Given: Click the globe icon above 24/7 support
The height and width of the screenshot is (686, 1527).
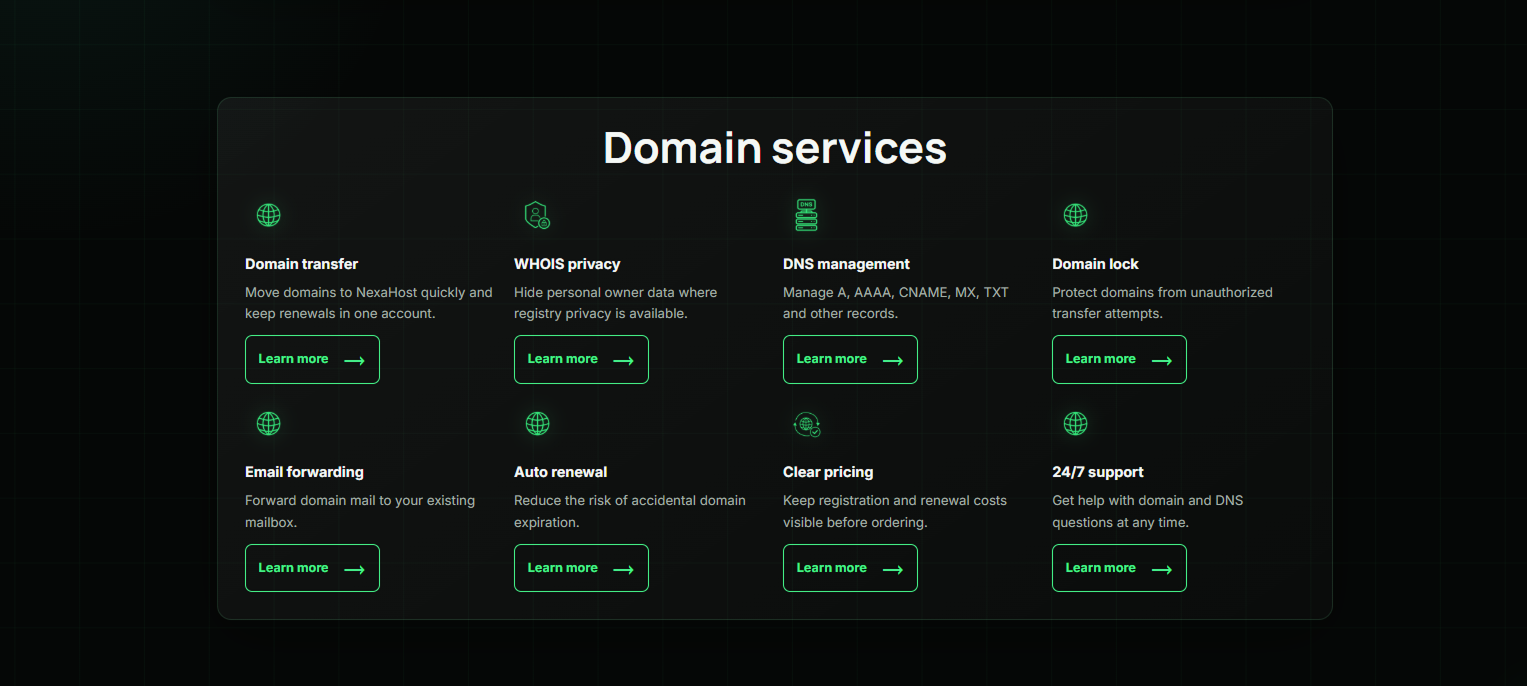Looking at the screenshot, I should (1075, 423).
